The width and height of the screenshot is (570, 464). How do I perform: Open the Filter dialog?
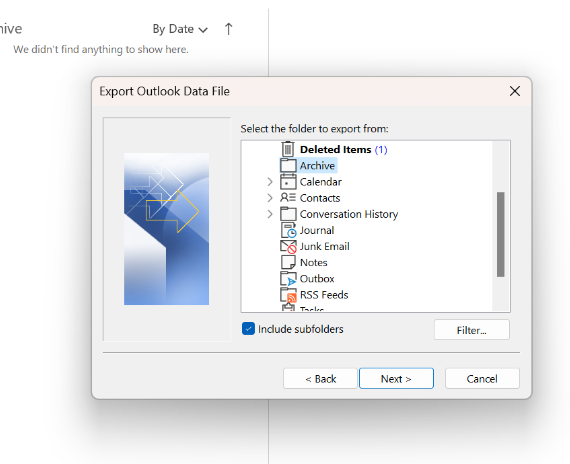click(471, 330)
